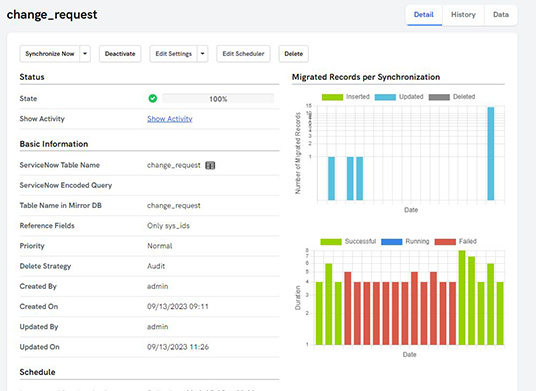536x391 pixels.
Task: Open the Edit Scheduler button
Action: pyautogui.click(x=243, y=54)
